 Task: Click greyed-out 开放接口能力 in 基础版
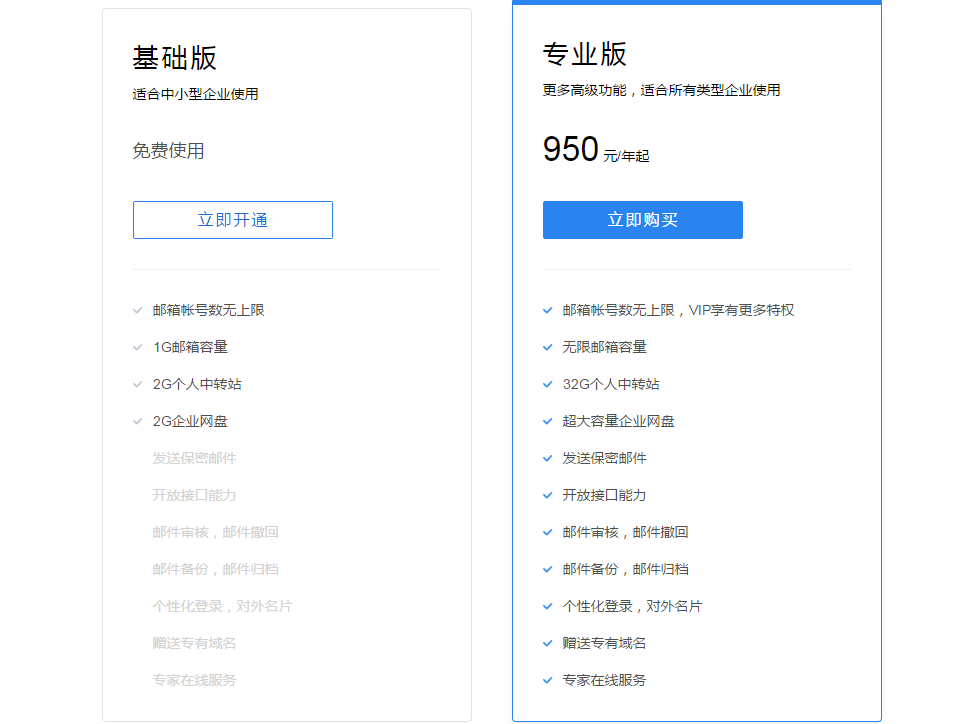point(195,495)
